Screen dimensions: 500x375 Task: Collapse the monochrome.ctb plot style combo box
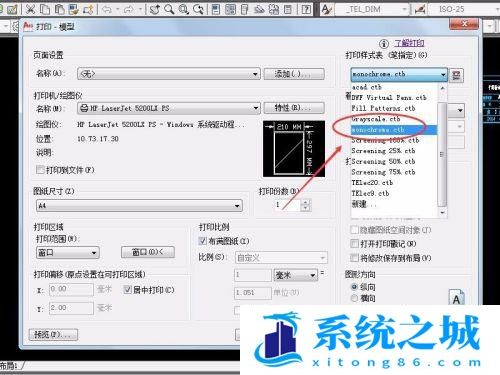tap(399, 74)
